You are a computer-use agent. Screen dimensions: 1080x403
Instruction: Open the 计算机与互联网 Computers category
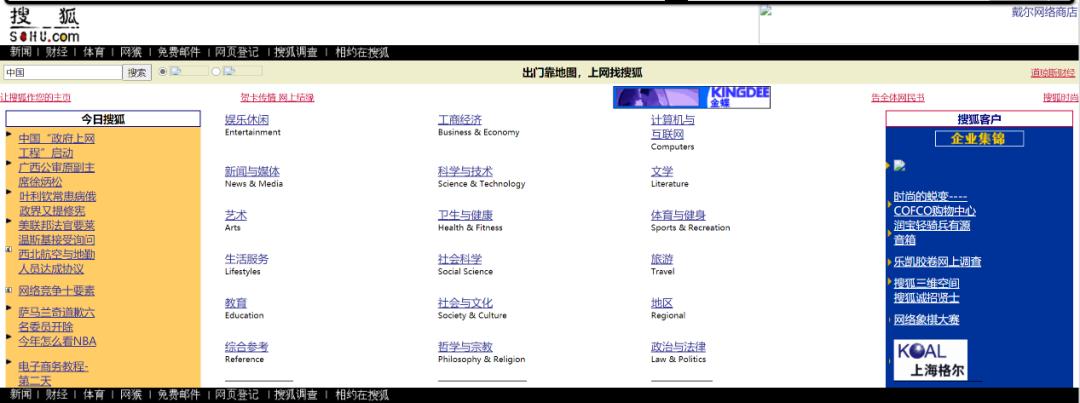pyautogui.click(x=673, y=127)
